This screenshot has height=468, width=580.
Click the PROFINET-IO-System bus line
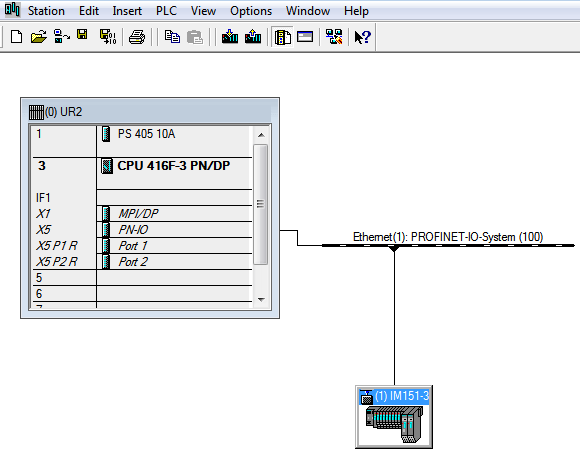448,245
